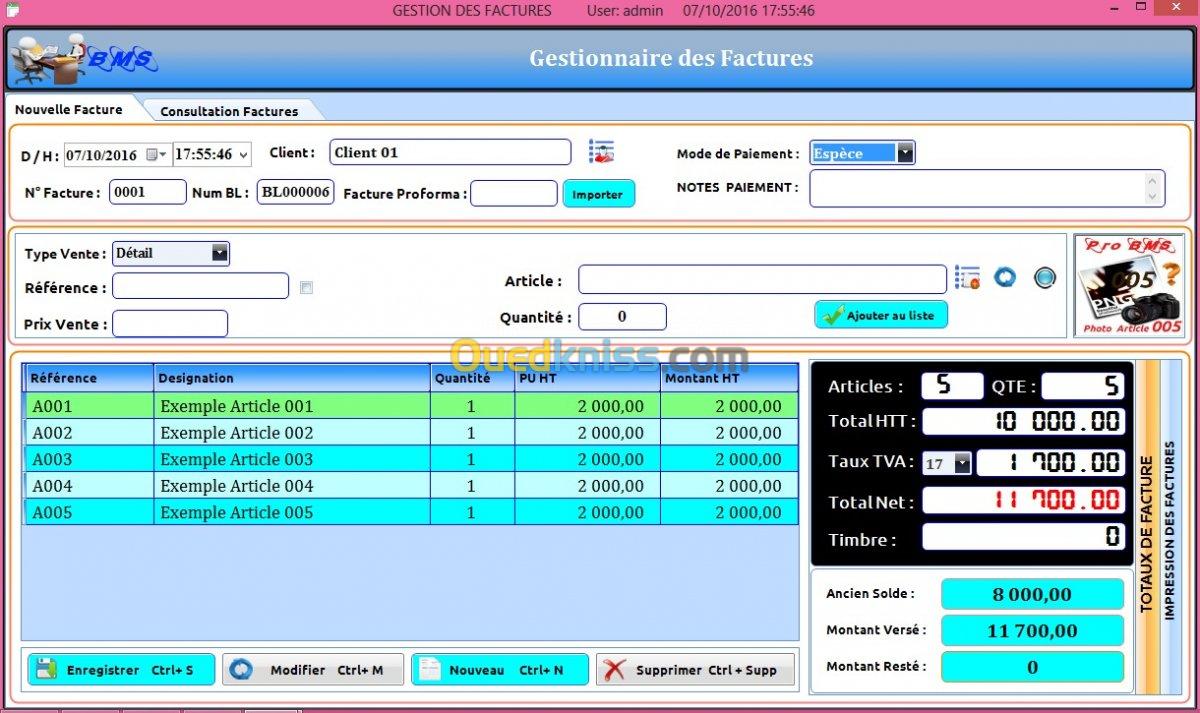This screenshot has height=713, width=1200.
Task: Click the Notes Paiement scrollbar down arrow
Action: 1153,196
